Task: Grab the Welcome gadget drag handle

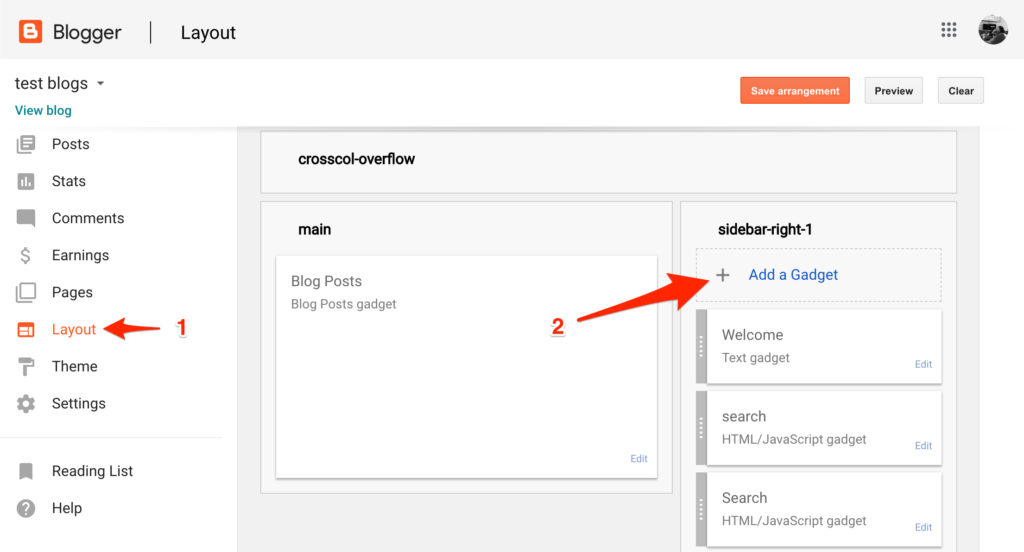Action: click(701, 346)
